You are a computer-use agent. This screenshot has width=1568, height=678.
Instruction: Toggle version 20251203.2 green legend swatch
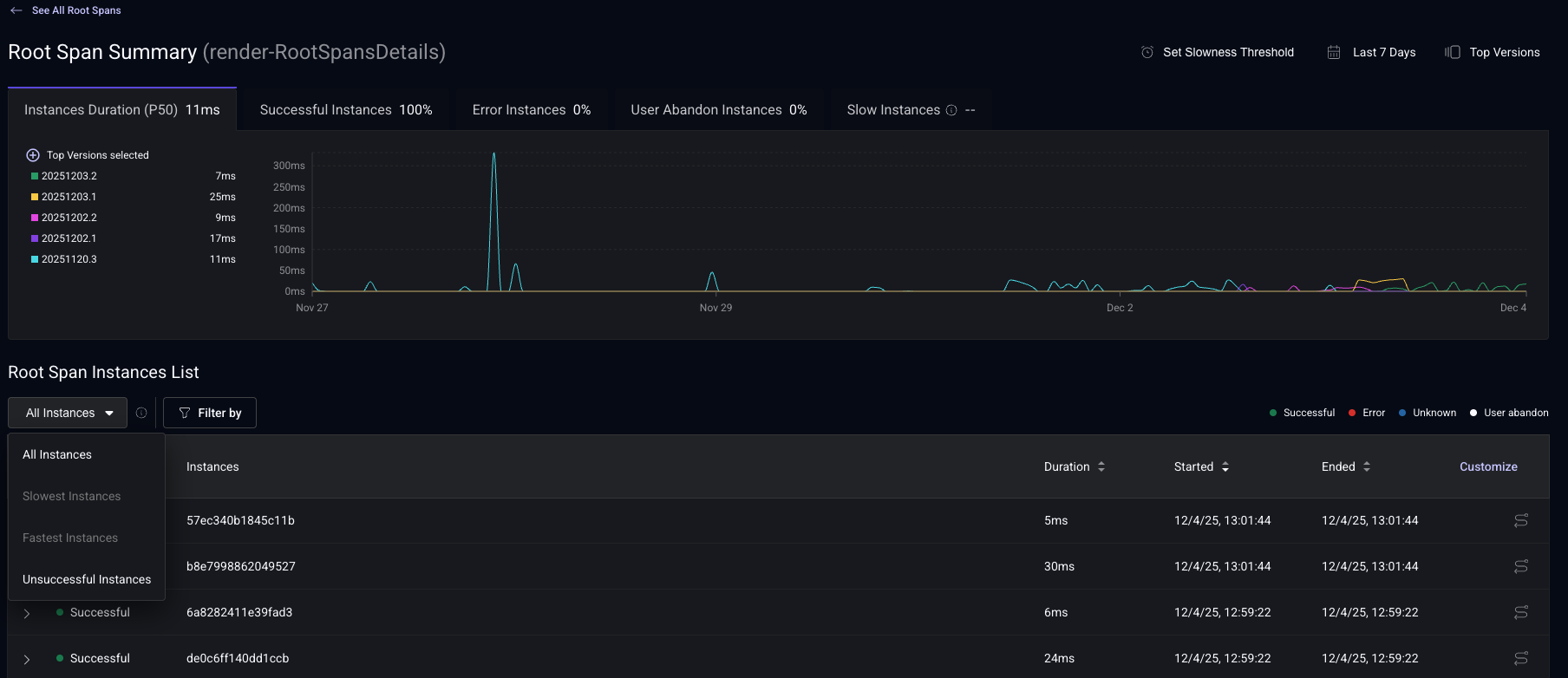[35, 176]
